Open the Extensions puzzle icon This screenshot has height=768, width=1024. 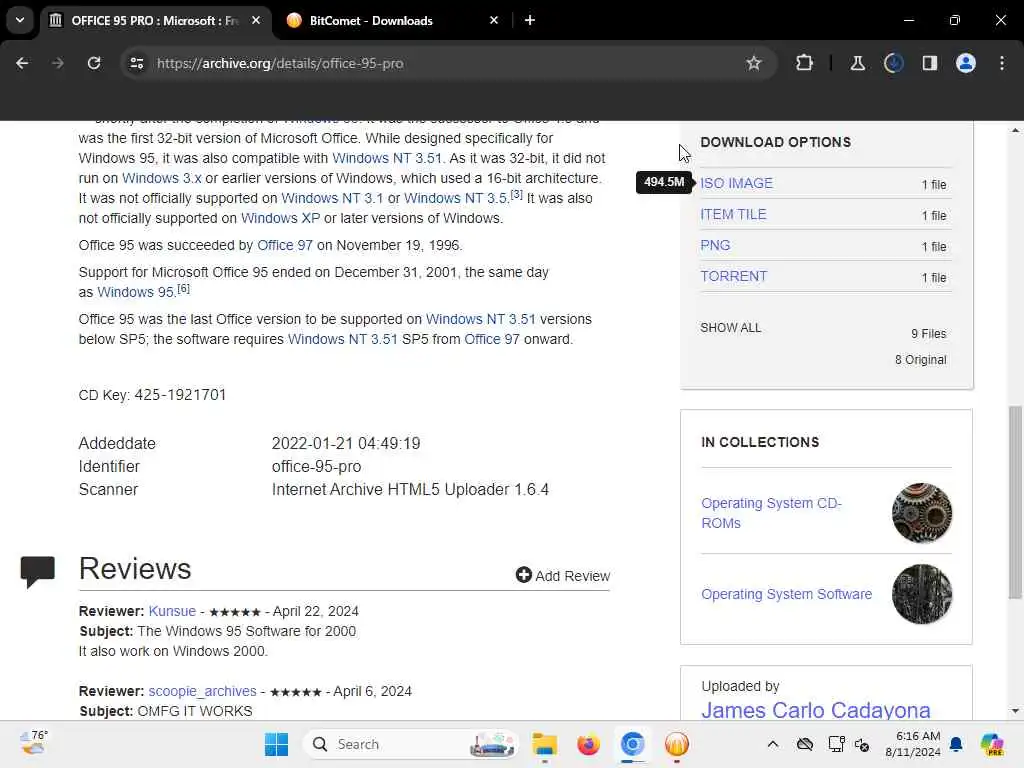point(805,63)
